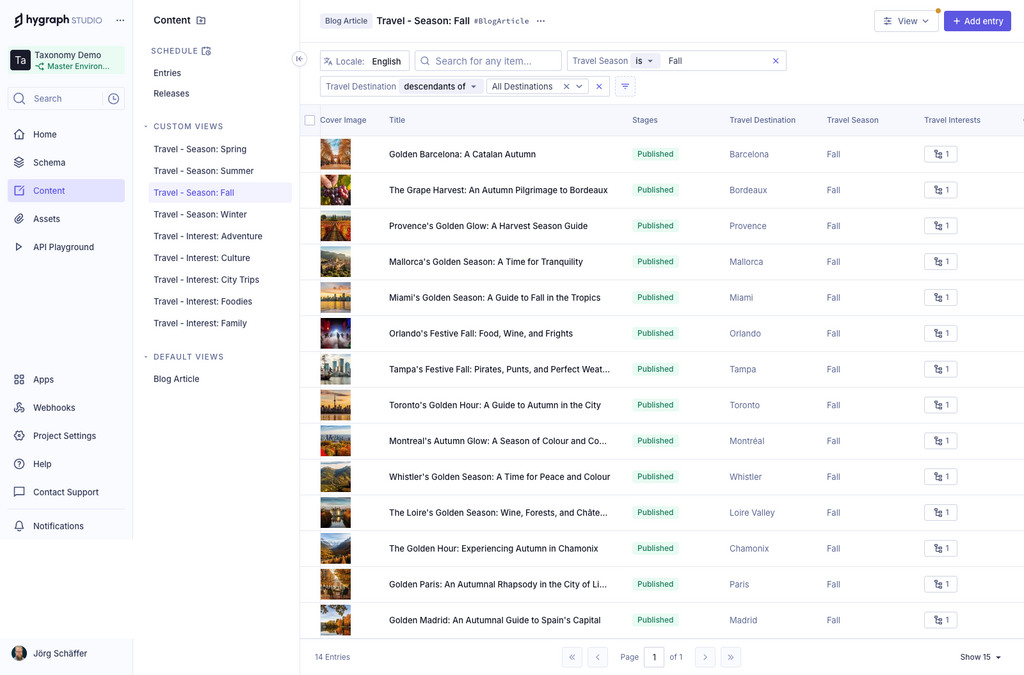This screenshot has height=675, width=1024.
Task: Click the Add entry button
Action: point(977,21)
